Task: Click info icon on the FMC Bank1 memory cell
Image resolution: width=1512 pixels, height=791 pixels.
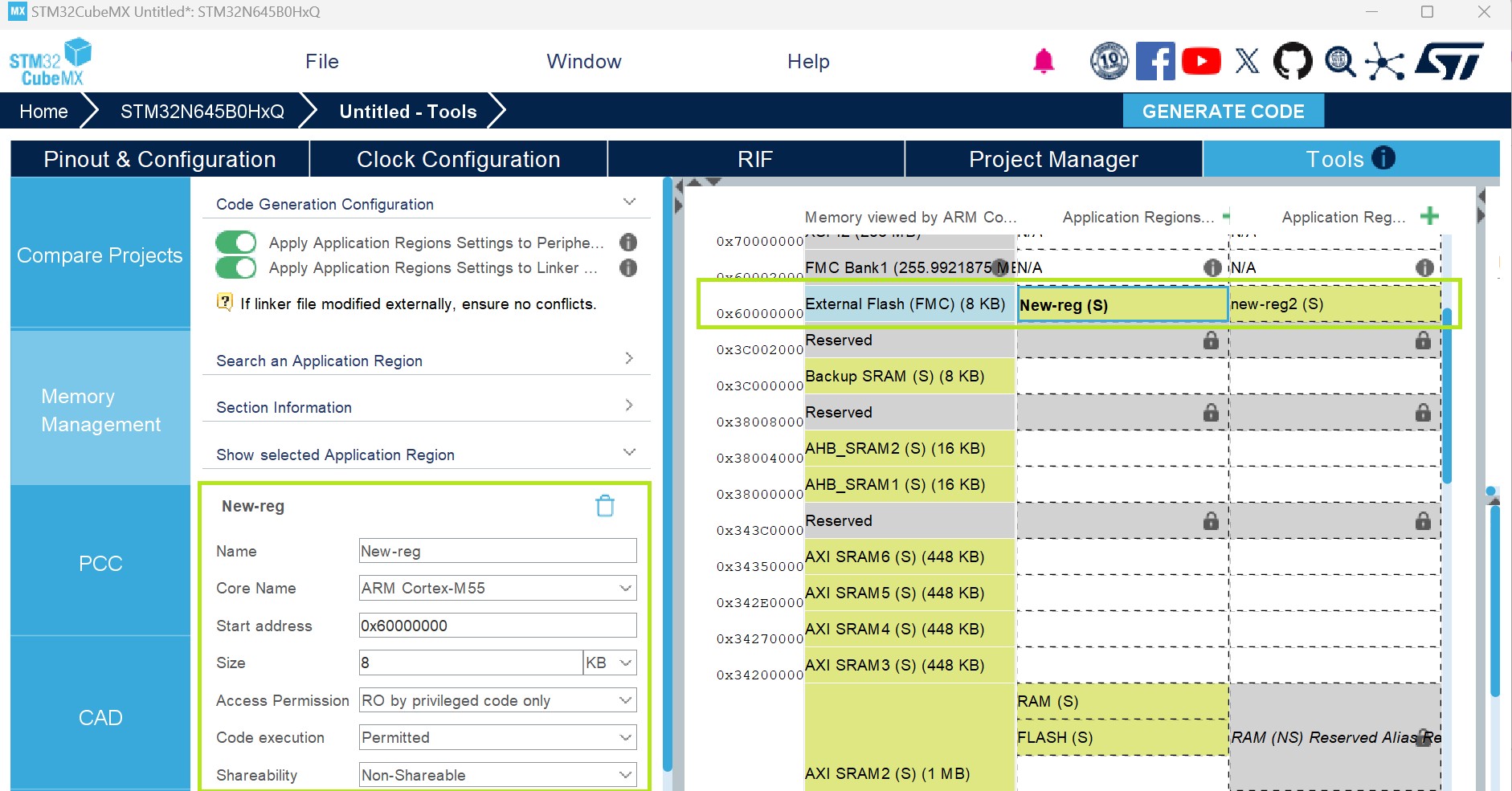Action: pyautogui.click(x=1000, y=267)
